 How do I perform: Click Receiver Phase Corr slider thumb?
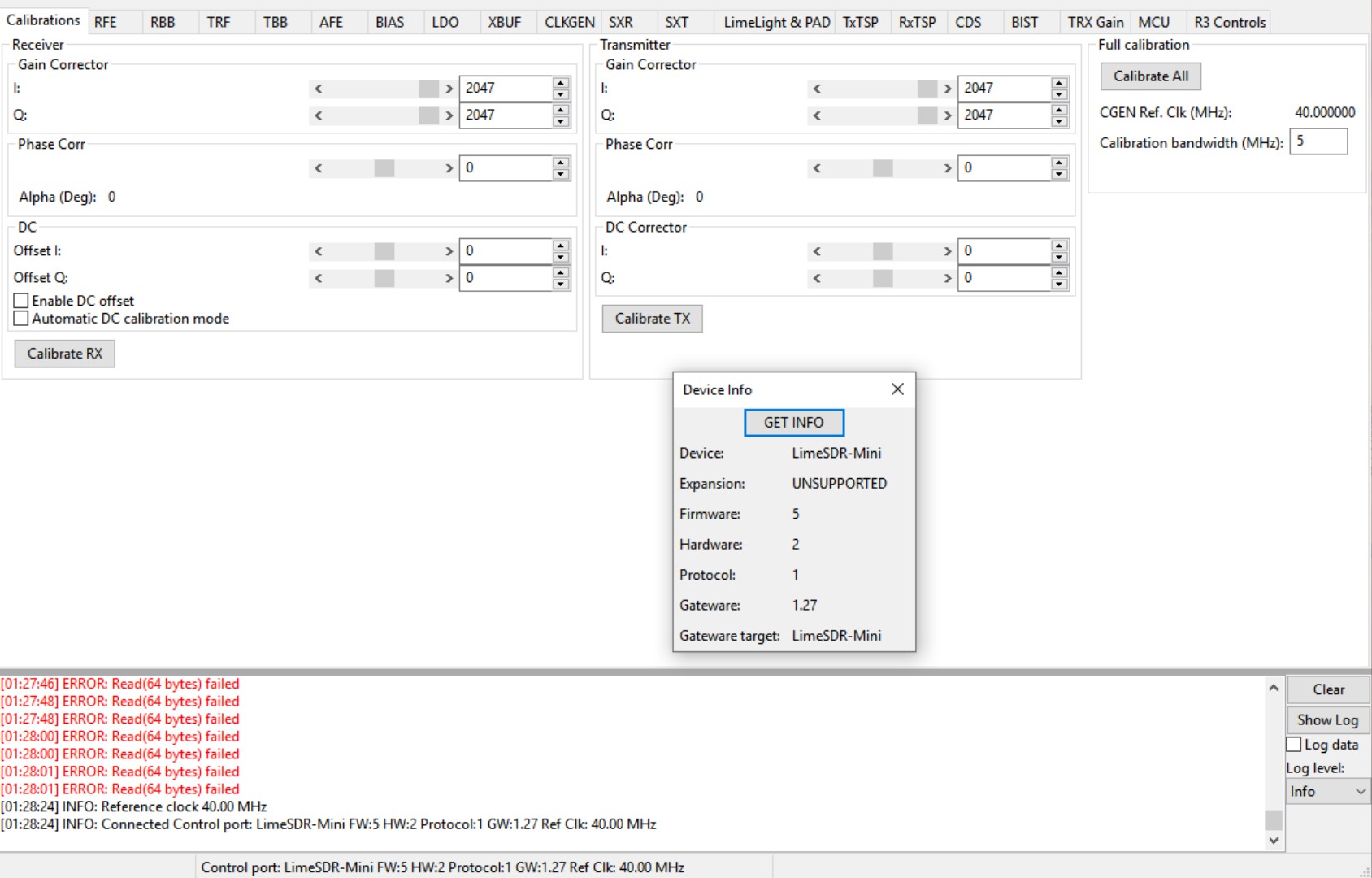tap(384, 168)
